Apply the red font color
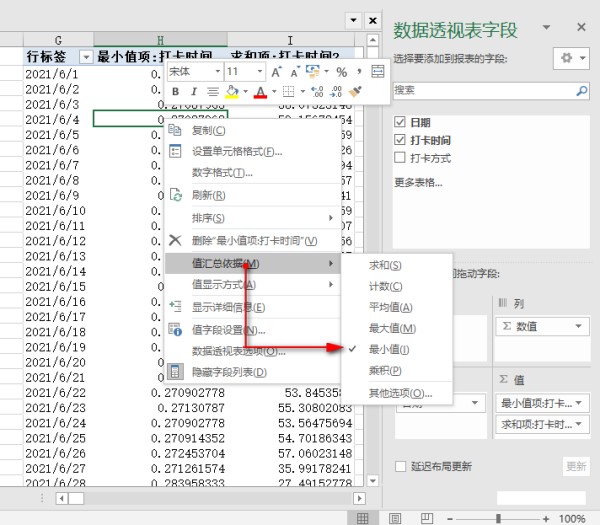The width and height of the screenshot is (600, 525). (x=261, y=92)
